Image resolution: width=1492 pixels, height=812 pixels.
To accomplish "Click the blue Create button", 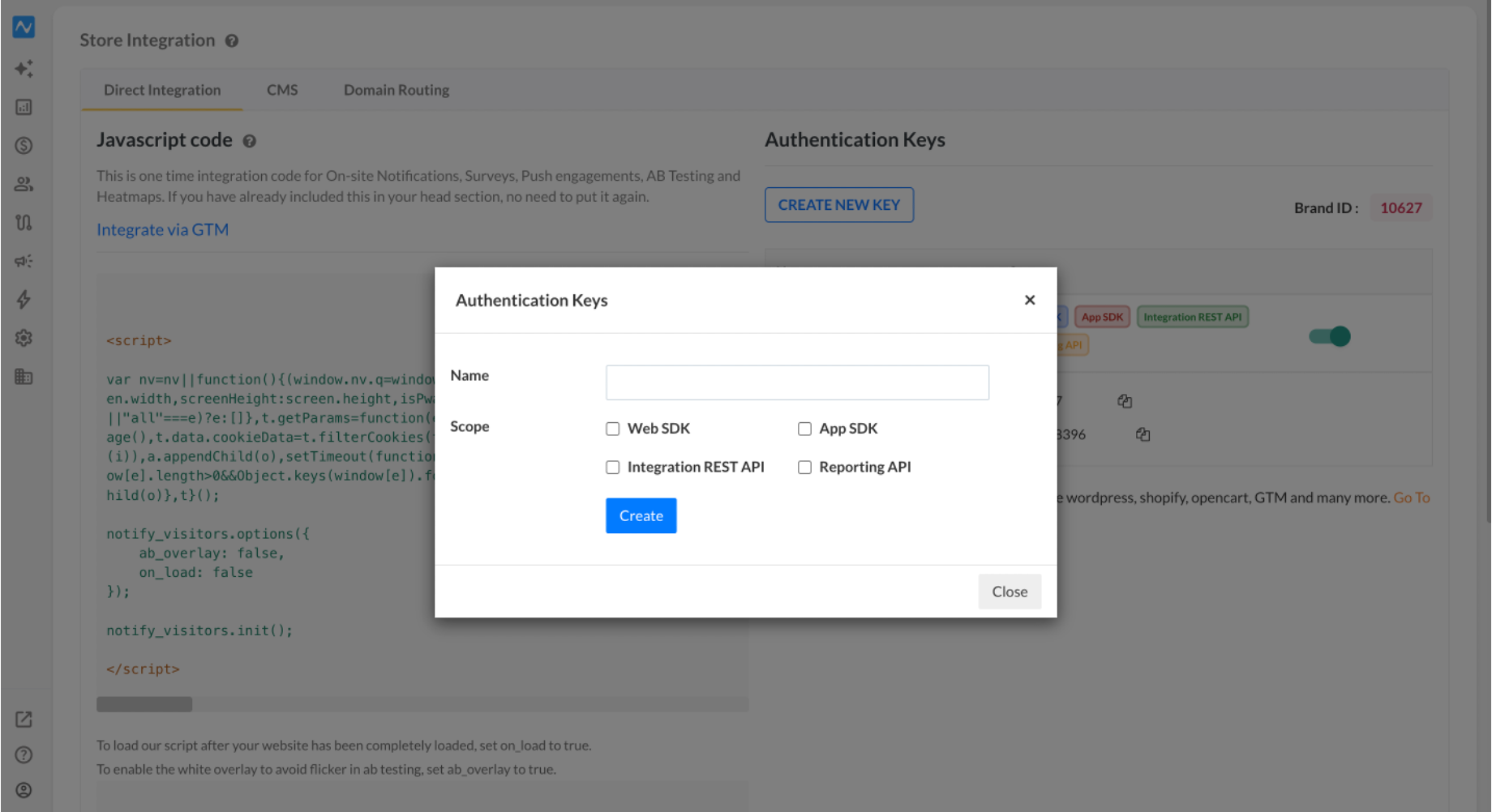I will (641, 515).
